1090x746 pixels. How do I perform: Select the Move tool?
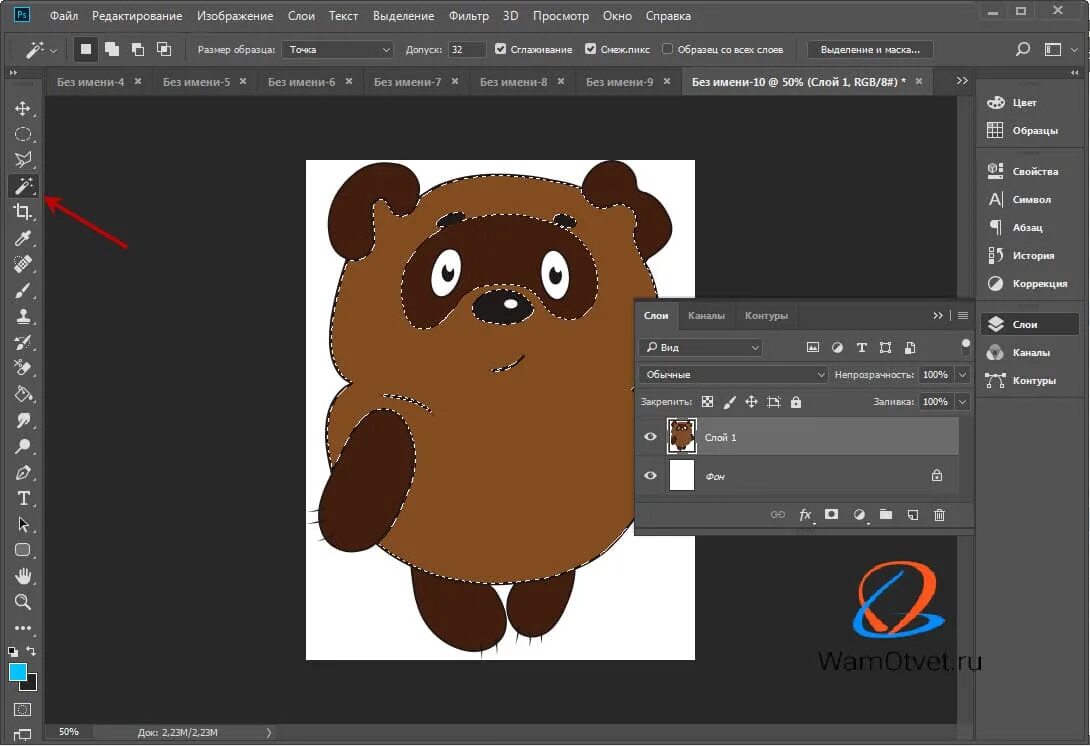pos(23,108)
